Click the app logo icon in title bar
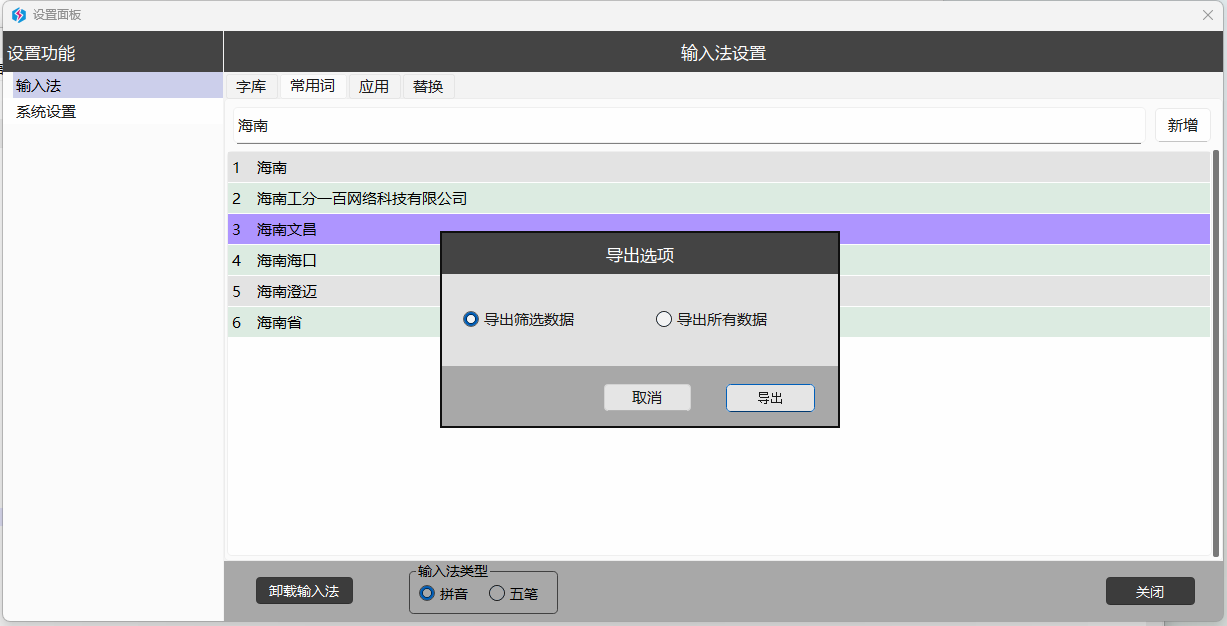This screenshot has width=1227, height=626. pyautogui.click(x=18, y=15)
